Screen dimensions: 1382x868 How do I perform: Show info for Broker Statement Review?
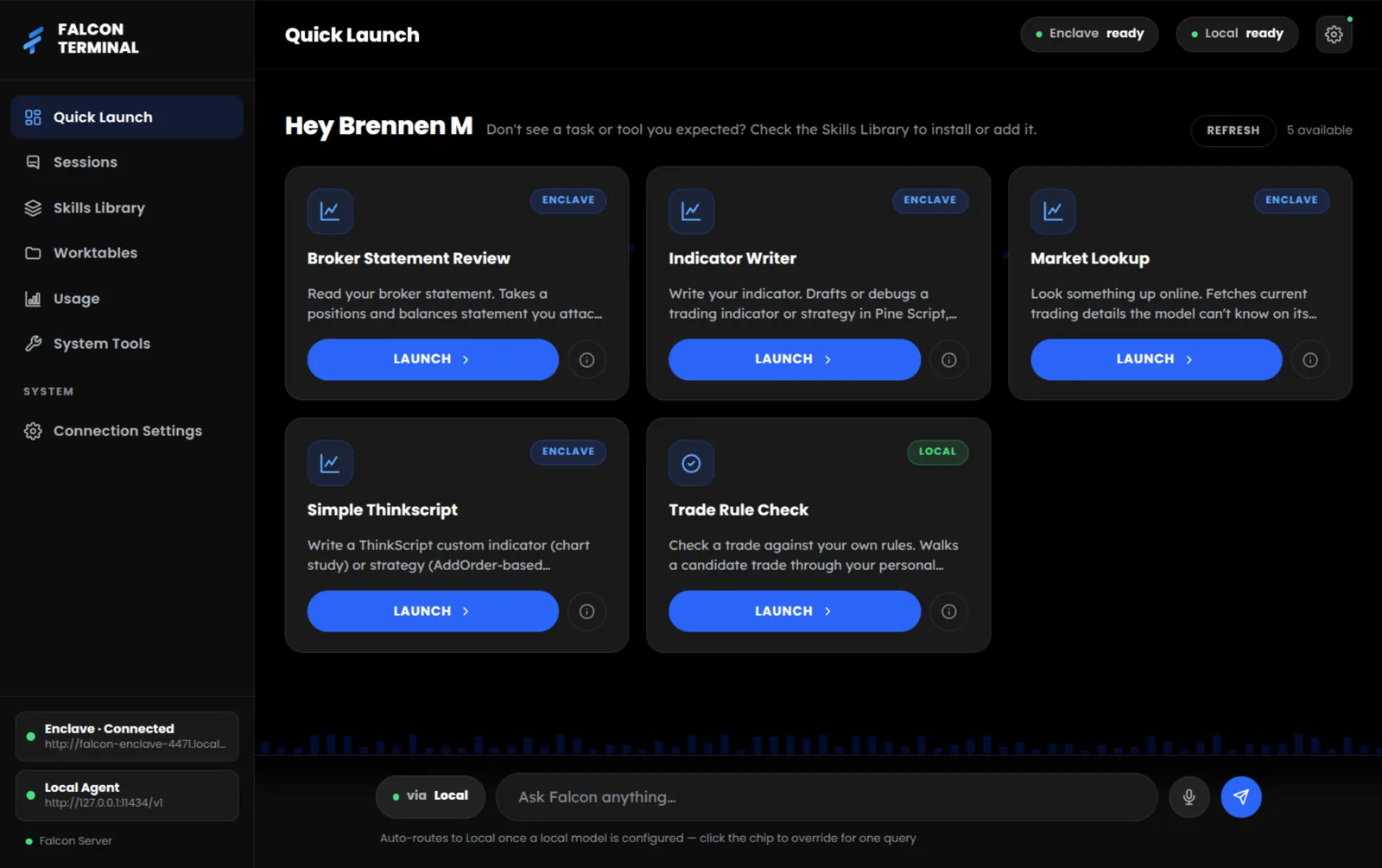coord(586,360)
